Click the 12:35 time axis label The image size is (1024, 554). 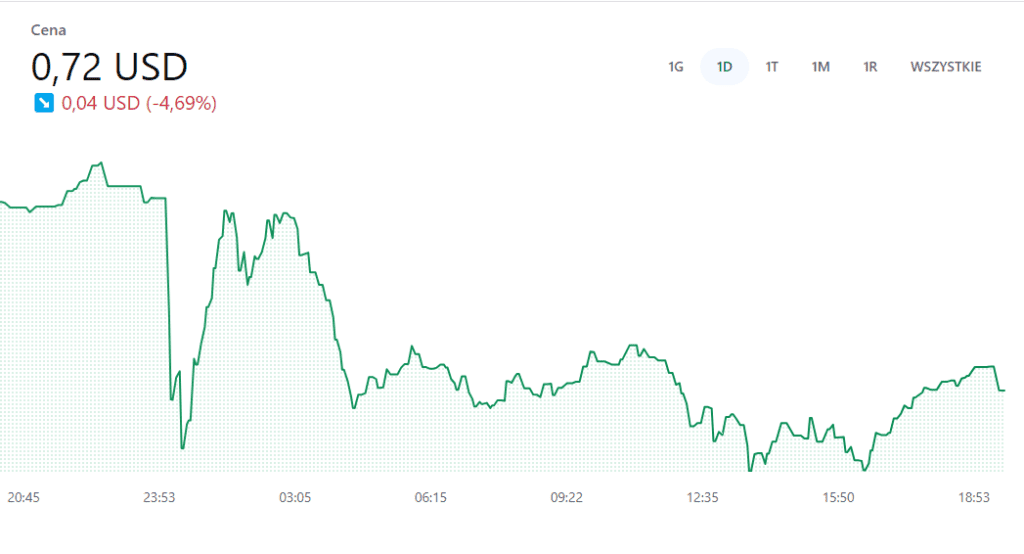(x=702, y=497)
